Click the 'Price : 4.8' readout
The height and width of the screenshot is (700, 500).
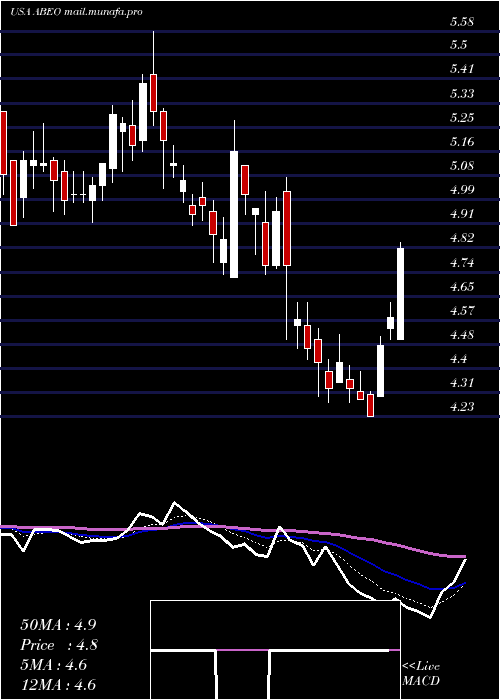tap(59, 645)
